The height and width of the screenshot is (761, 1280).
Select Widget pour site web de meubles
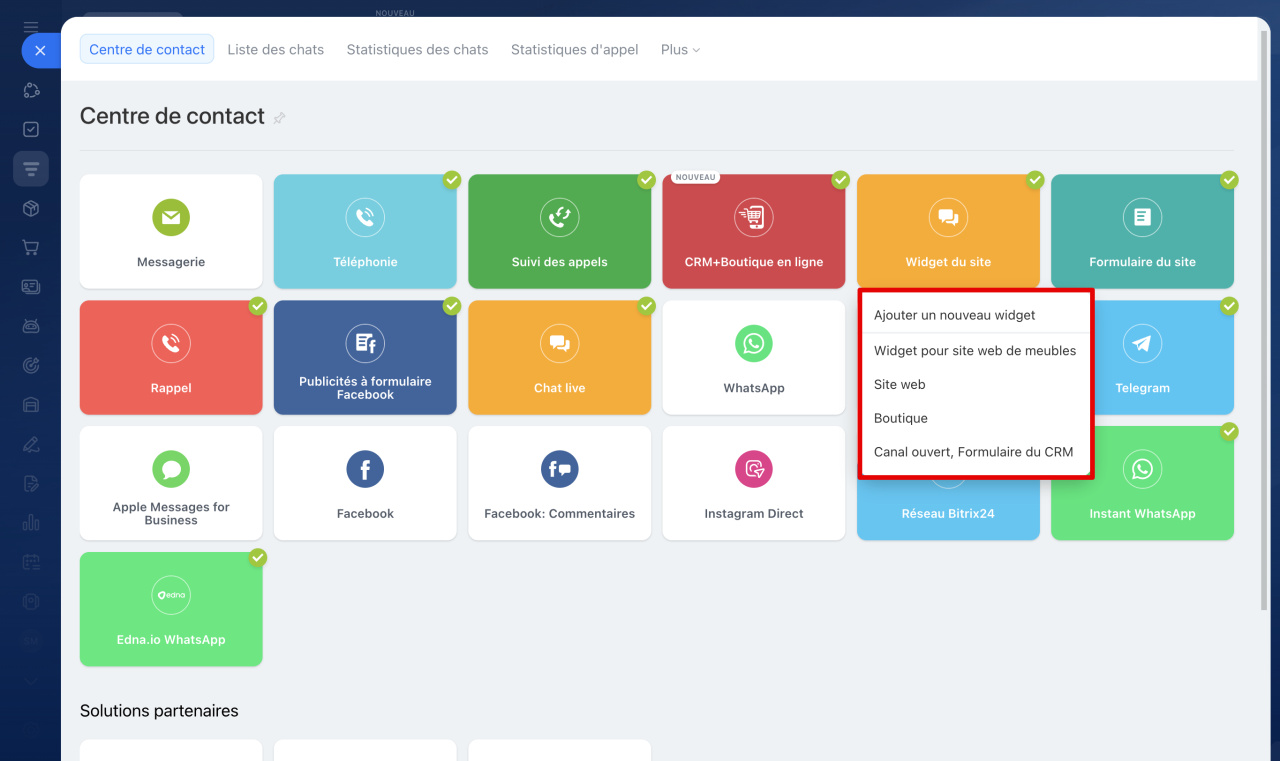(x=976, y=351)
